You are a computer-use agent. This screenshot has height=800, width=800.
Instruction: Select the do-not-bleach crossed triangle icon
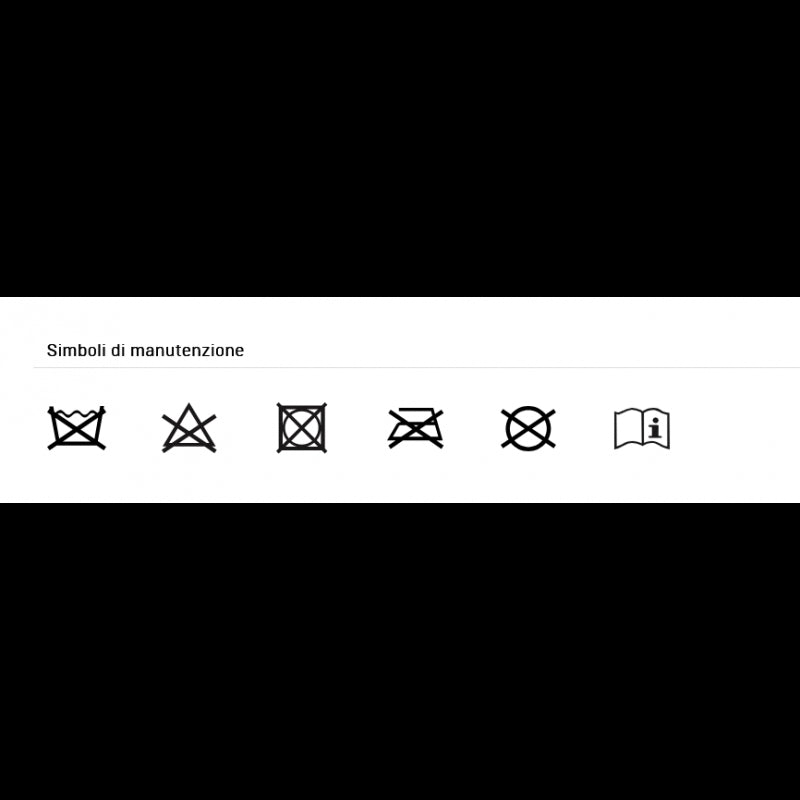189,428
